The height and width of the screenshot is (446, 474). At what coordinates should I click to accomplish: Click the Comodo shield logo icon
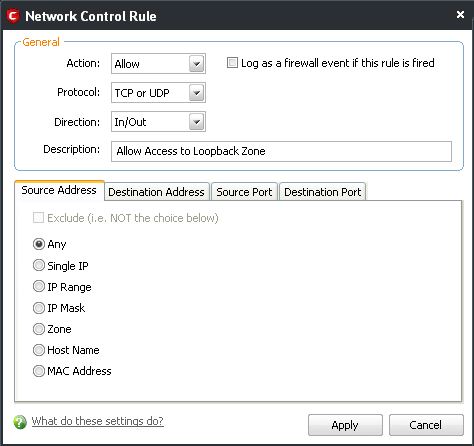(13, 16)
